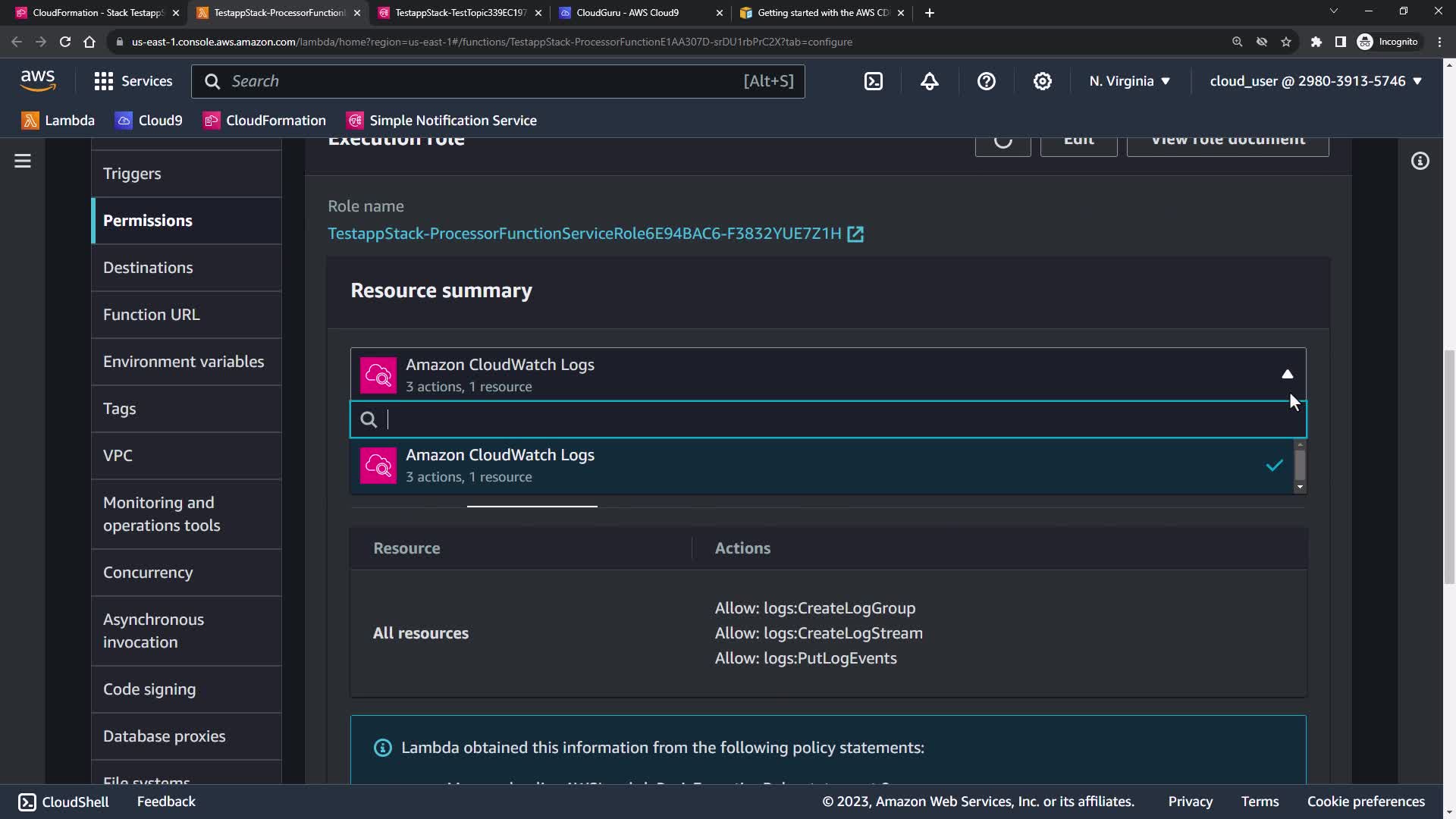Click the Lambda shortcut icon in favorites bar
The image size is (1456, 819).
click(x=30, y=121)
